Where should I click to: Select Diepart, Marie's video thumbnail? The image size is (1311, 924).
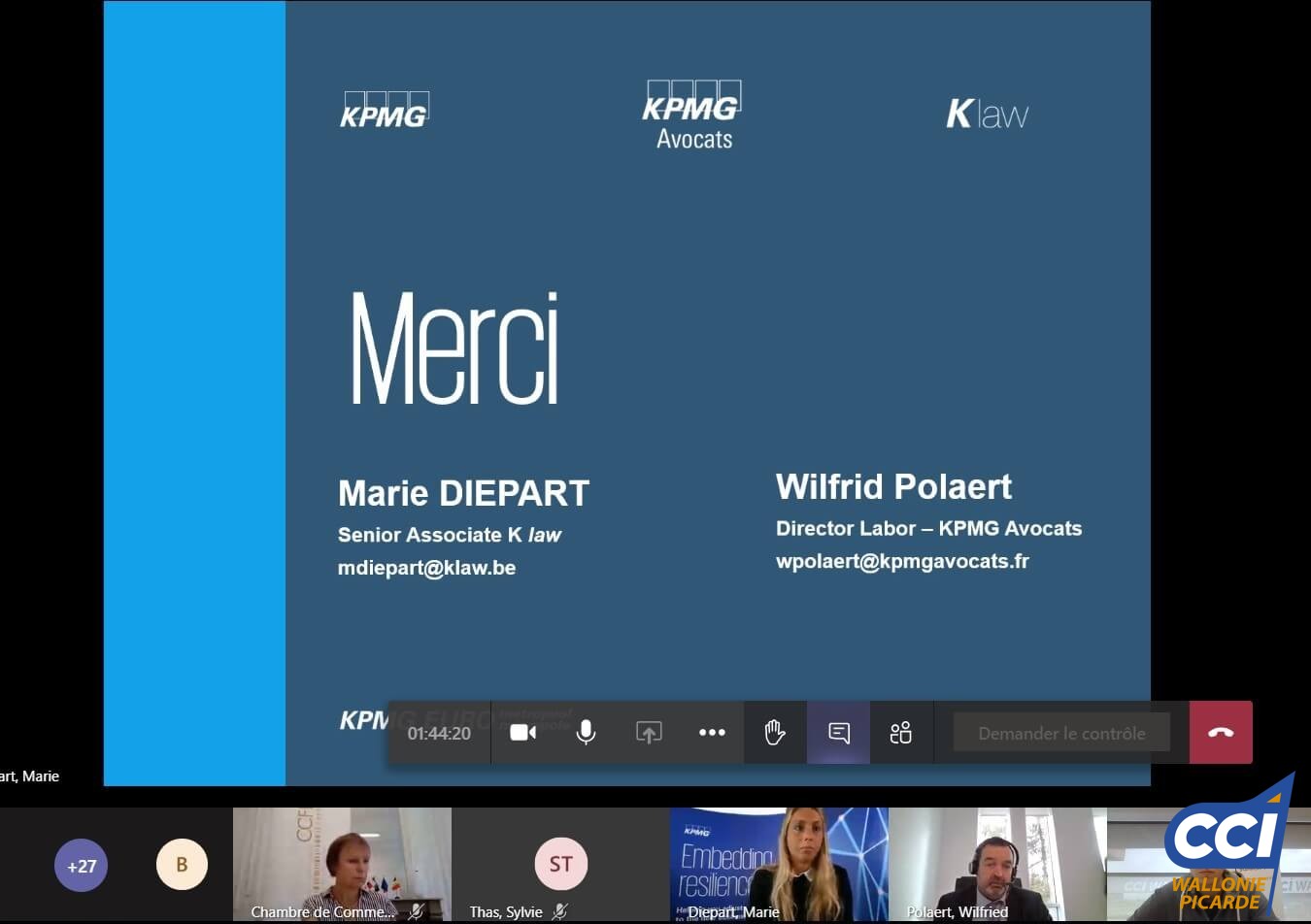tap(779, 864)
